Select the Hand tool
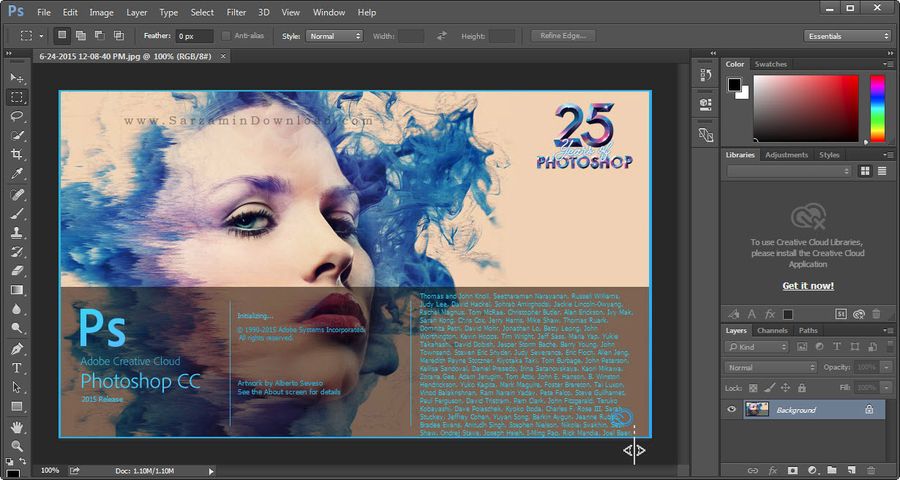 click(17, 427)
